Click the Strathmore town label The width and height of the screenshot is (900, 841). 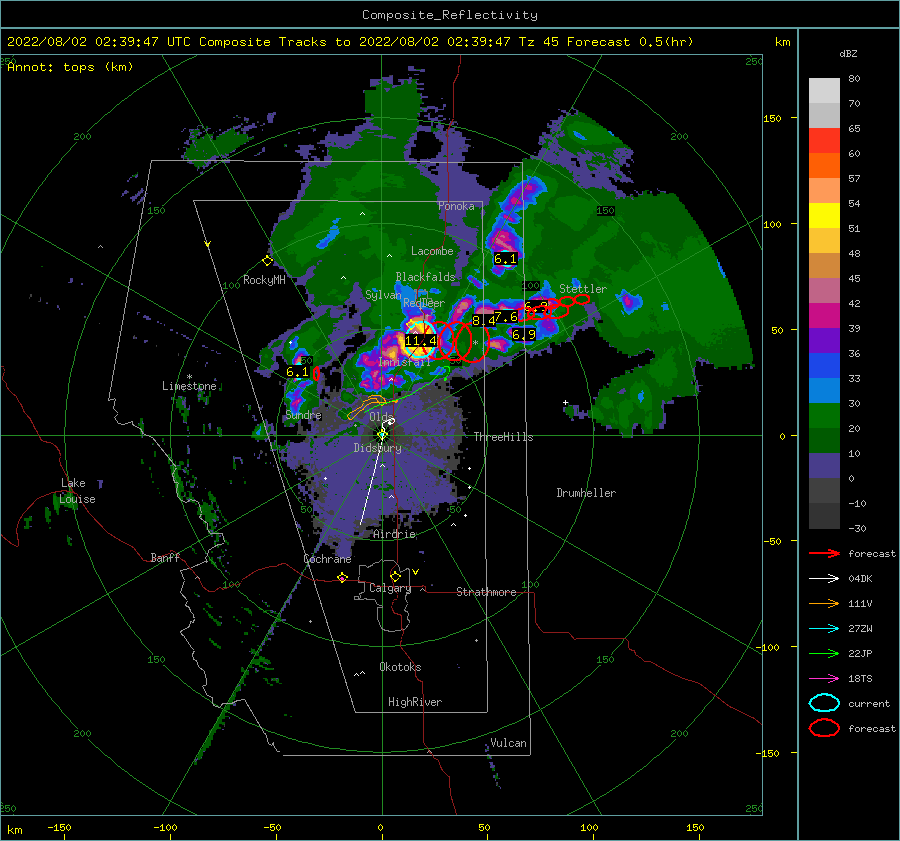tap(486, 592)
